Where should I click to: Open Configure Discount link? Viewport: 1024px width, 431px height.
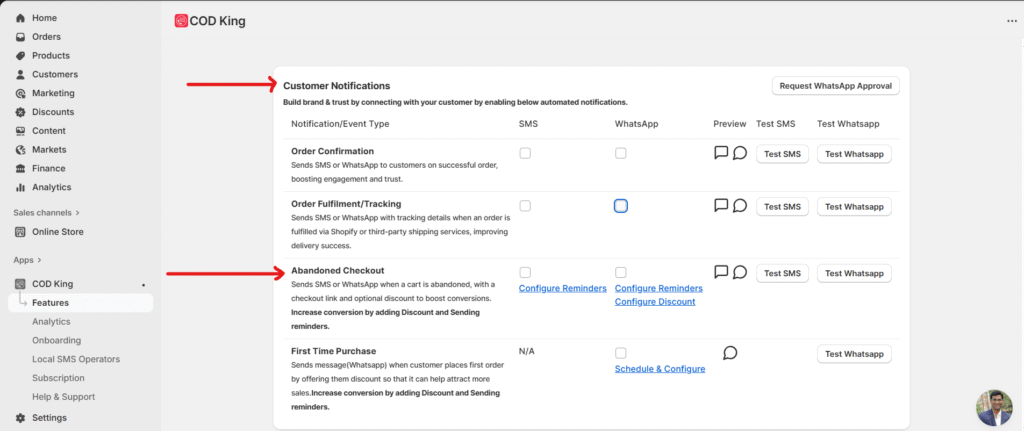(x=655, y=302)
